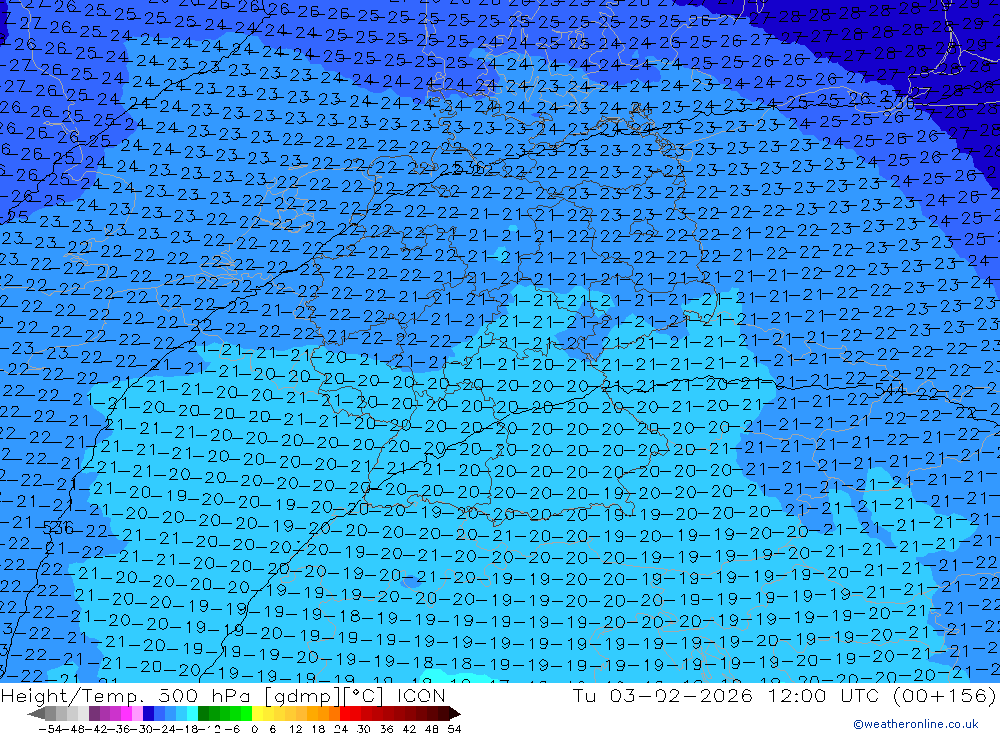Click the grey arrow at legend's cold end

tap(36, 714)
